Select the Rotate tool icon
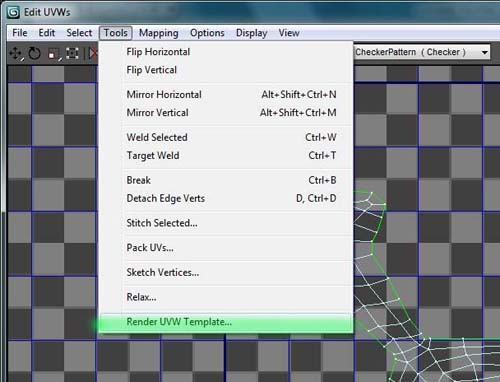Image resolution: width=500 pixels, height=382 pixels. 34,53
